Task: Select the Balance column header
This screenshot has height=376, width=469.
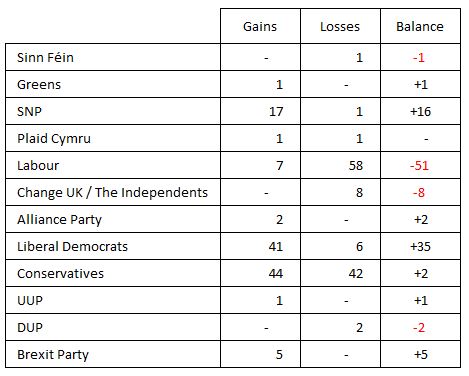Action: click(x=420, y=27)
